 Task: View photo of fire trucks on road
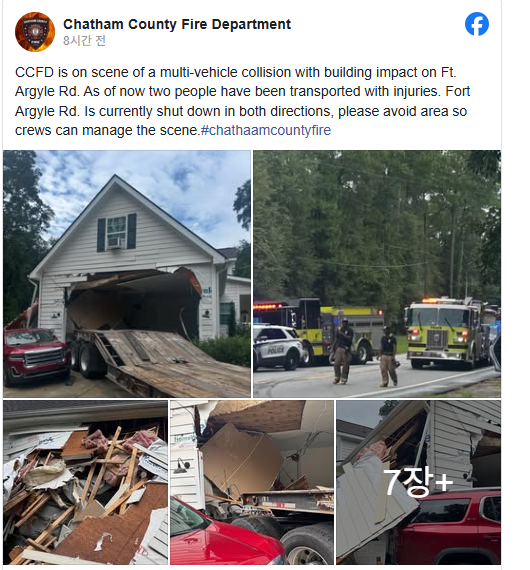[377, 274]
